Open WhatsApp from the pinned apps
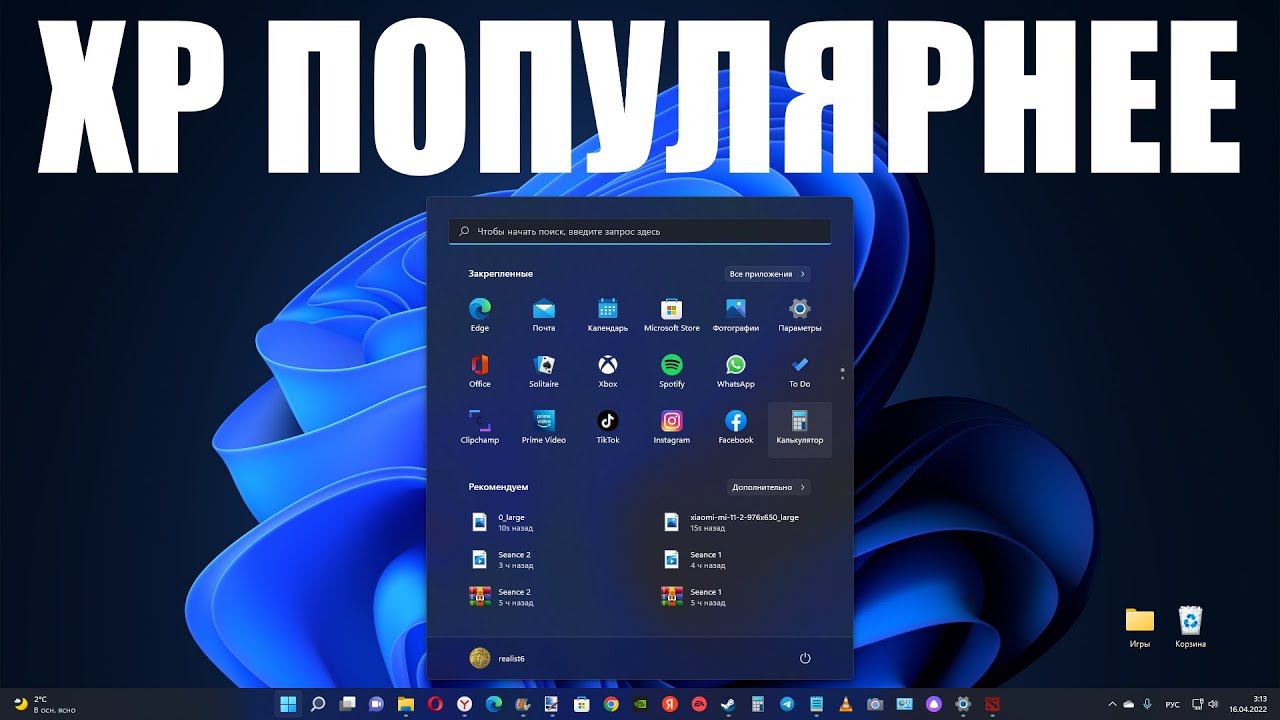The image size is (1280, 720). pyautogui.click(x=736, y=370)
